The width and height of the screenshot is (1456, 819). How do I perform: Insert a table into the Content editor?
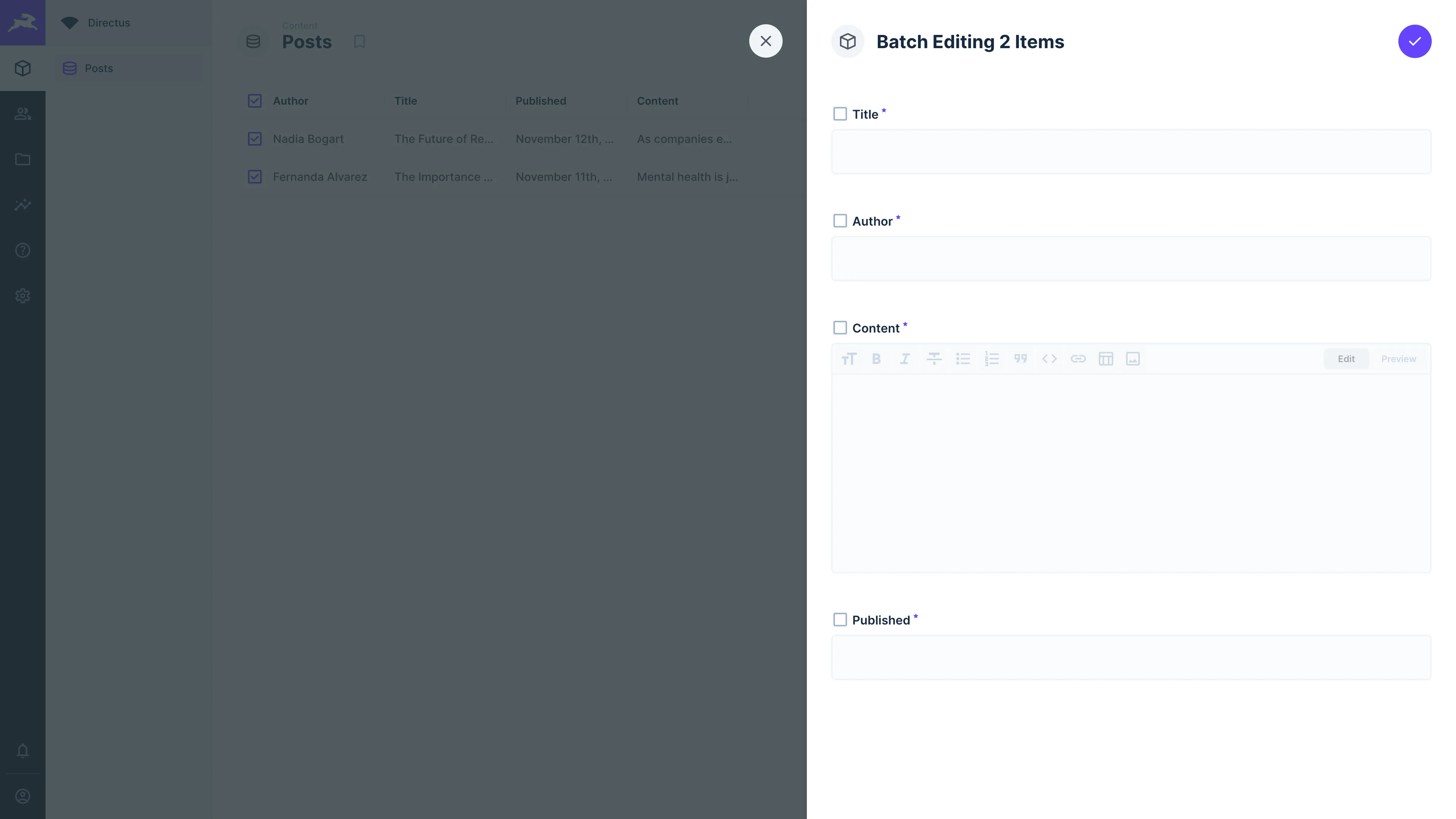coord(1107,358)
